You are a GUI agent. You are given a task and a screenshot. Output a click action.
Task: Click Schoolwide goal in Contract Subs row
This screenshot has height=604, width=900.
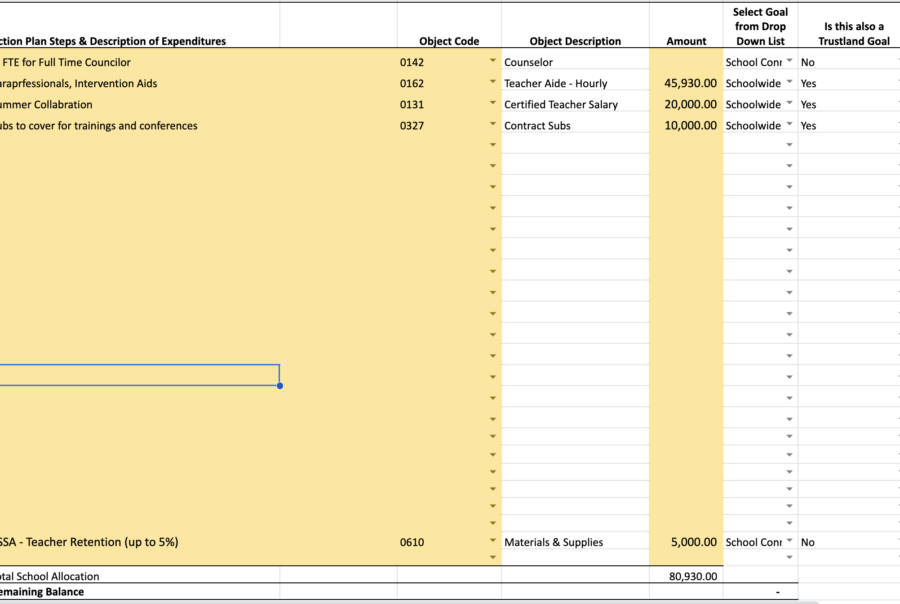coord(753,126)
